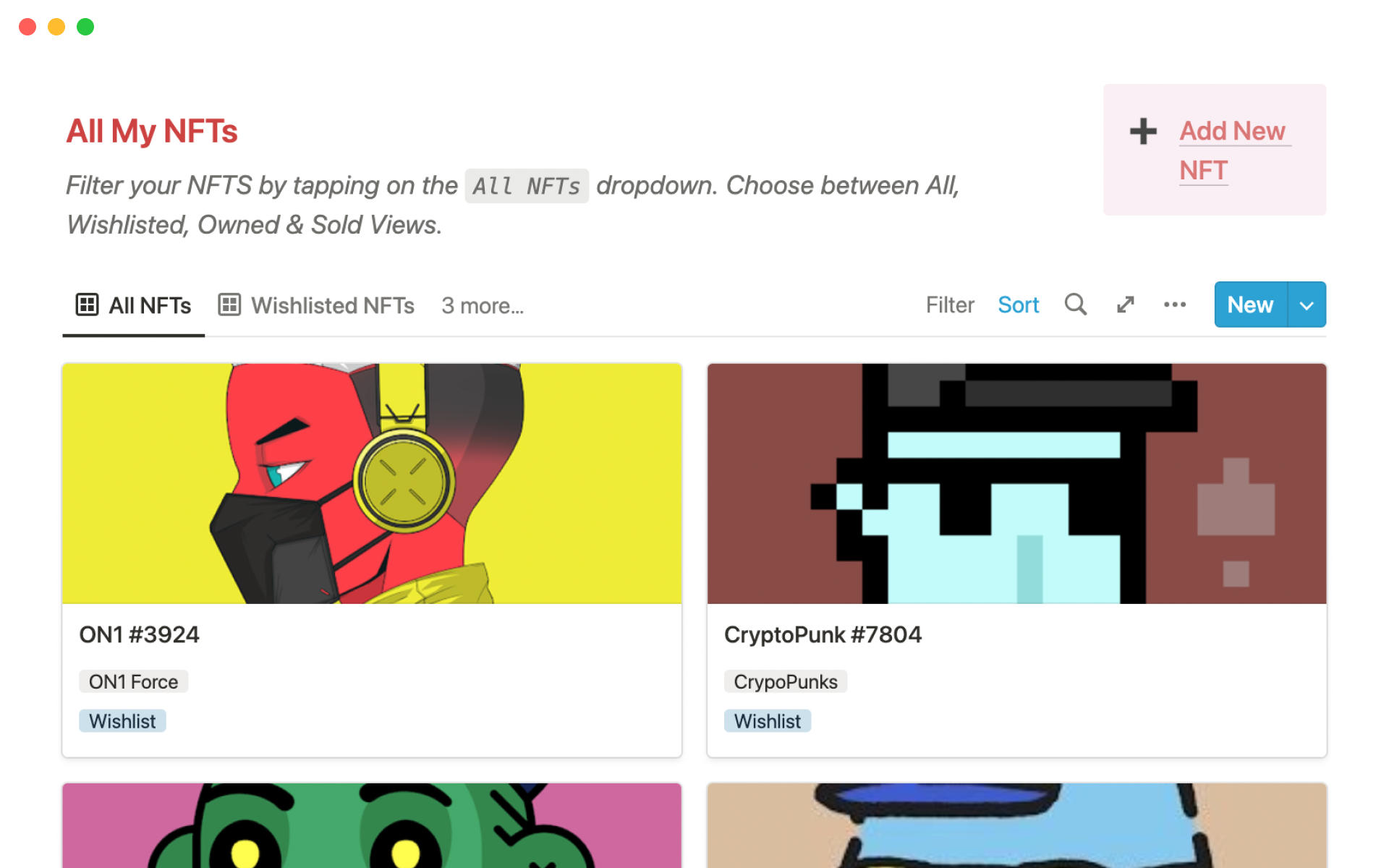
Task: Select the All NFTs tab
Action: coord(134,305)
